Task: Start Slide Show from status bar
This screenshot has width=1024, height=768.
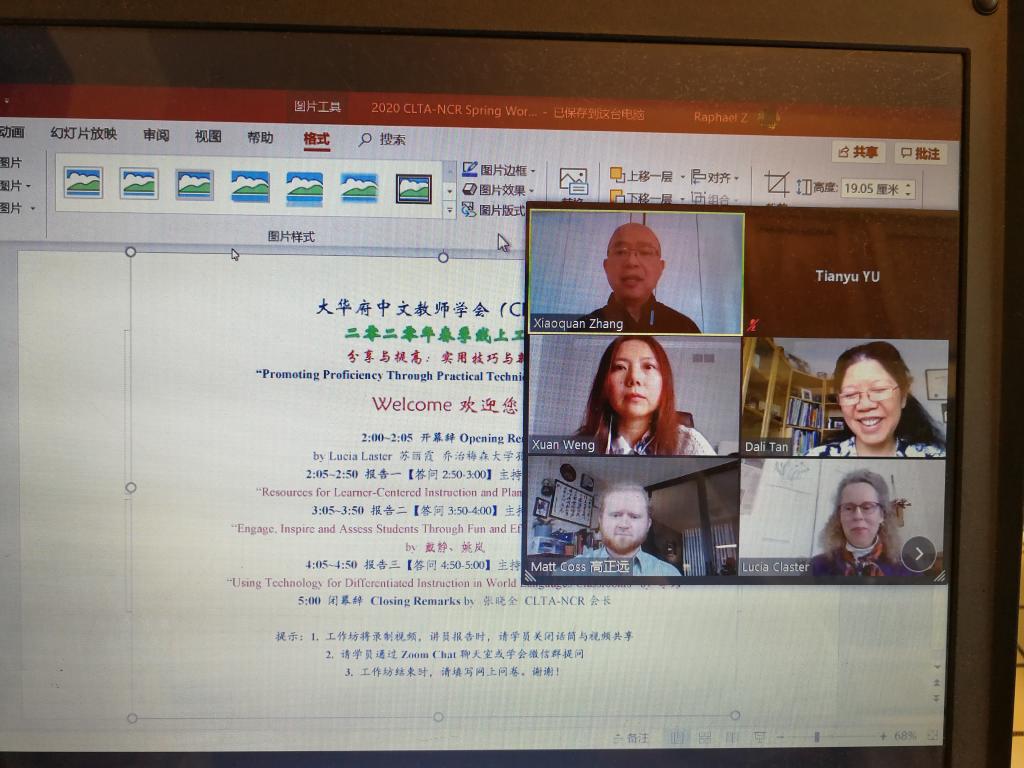Action: coord(762,738)
